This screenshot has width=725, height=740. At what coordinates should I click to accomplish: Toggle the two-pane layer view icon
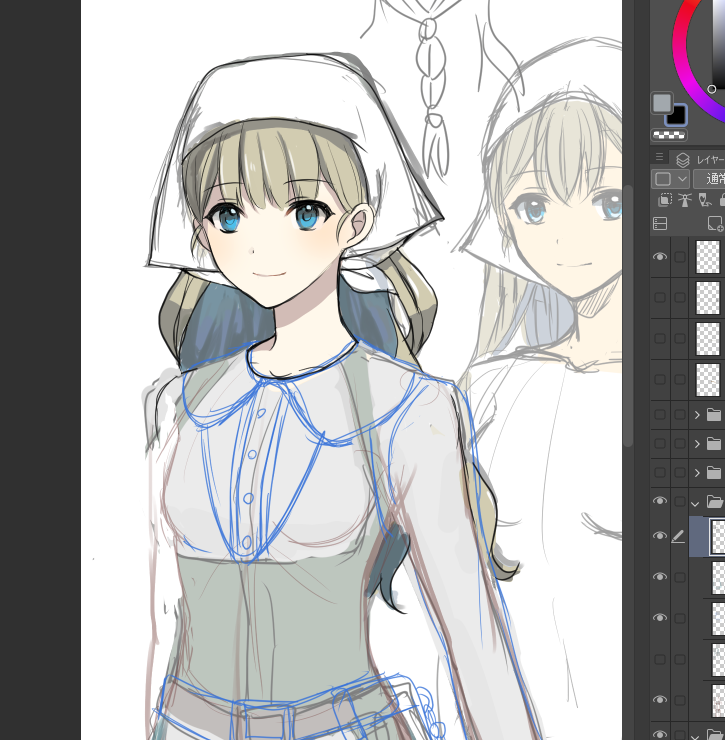[660, 223]
